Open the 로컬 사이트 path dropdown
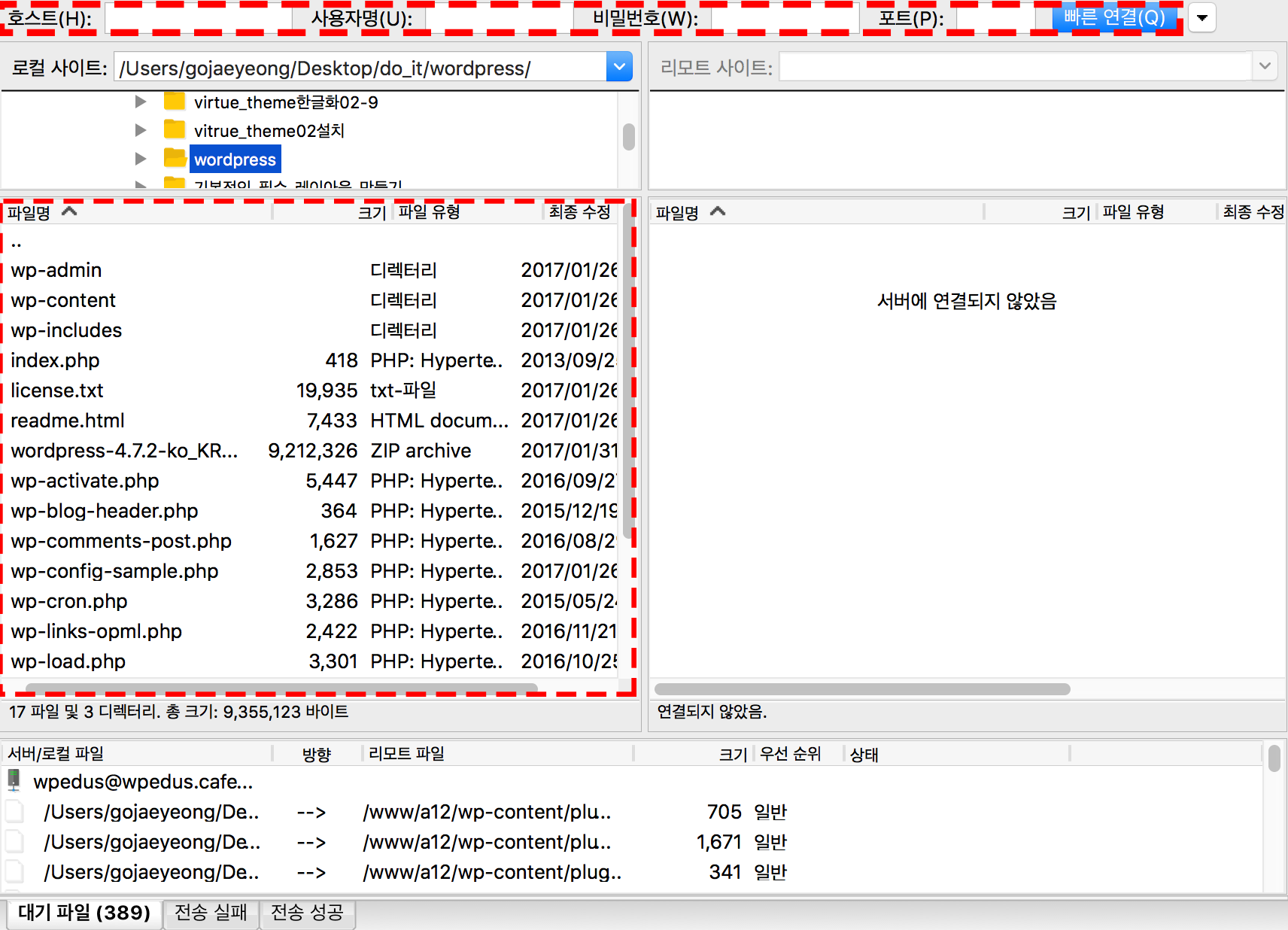 (x=618, y=67)
